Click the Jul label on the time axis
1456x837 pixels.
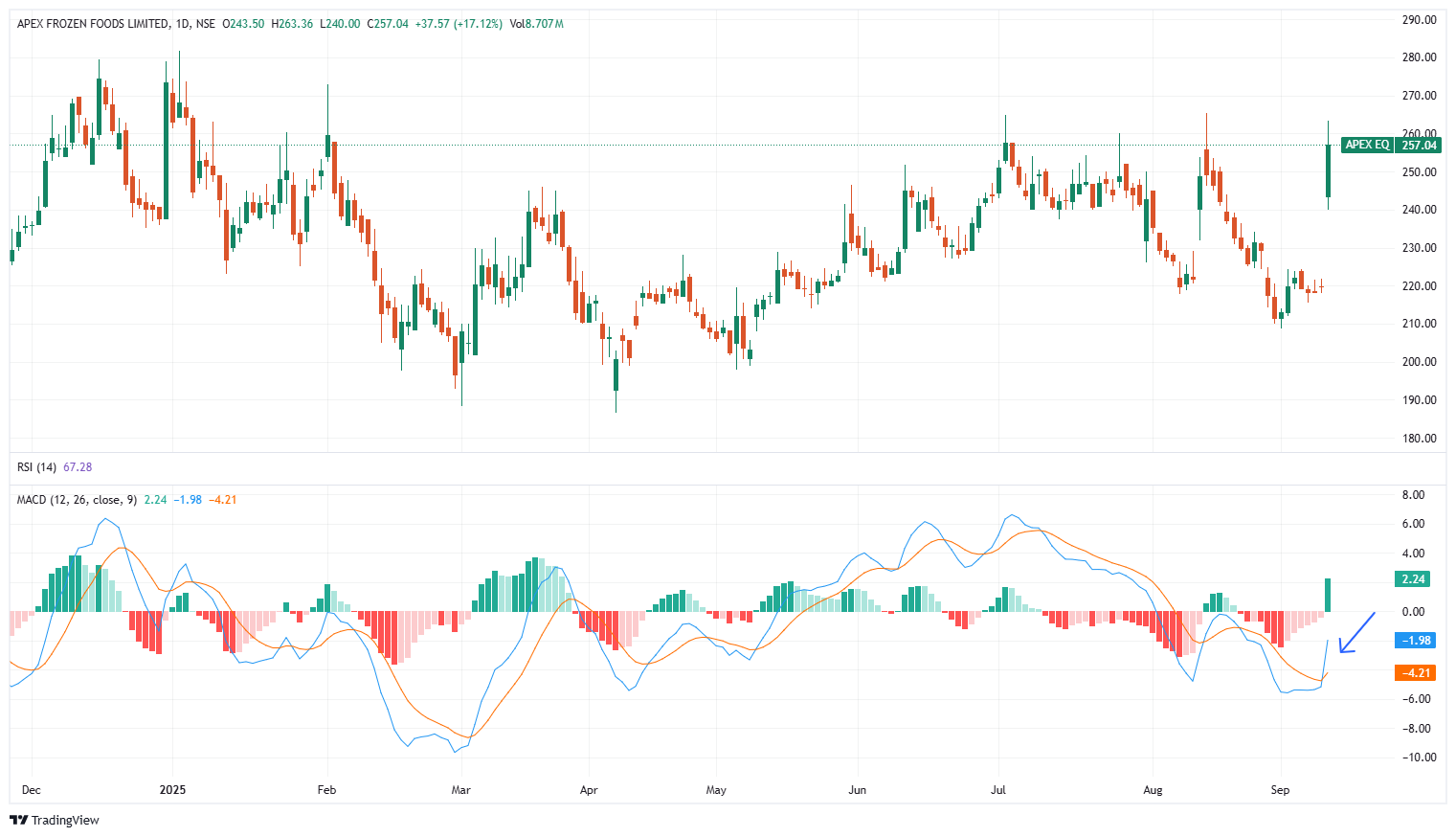(998, 790)
